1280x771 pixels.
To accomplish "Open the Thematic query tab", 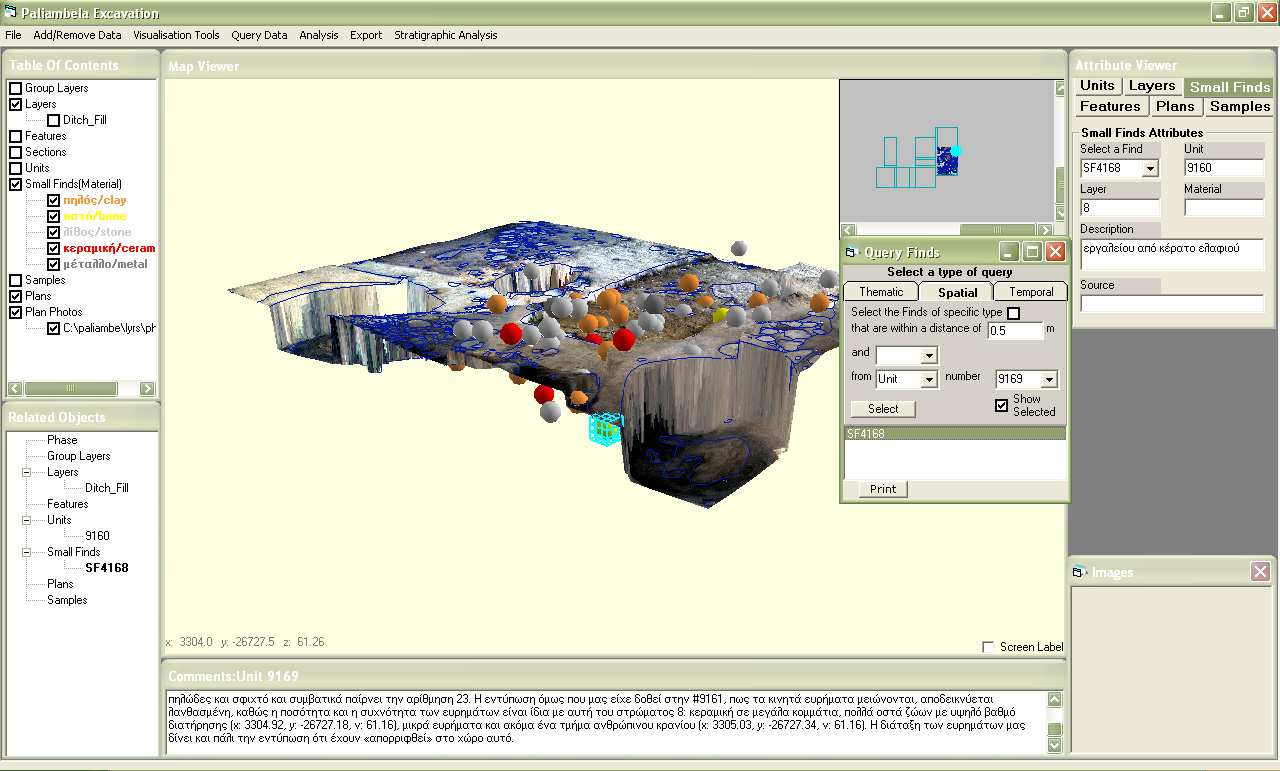I will point(881,292).
